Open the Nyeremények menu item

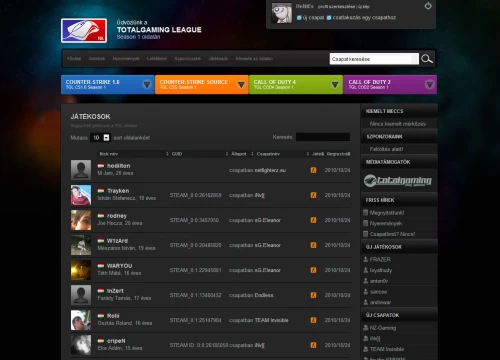[x=126, y=59]
